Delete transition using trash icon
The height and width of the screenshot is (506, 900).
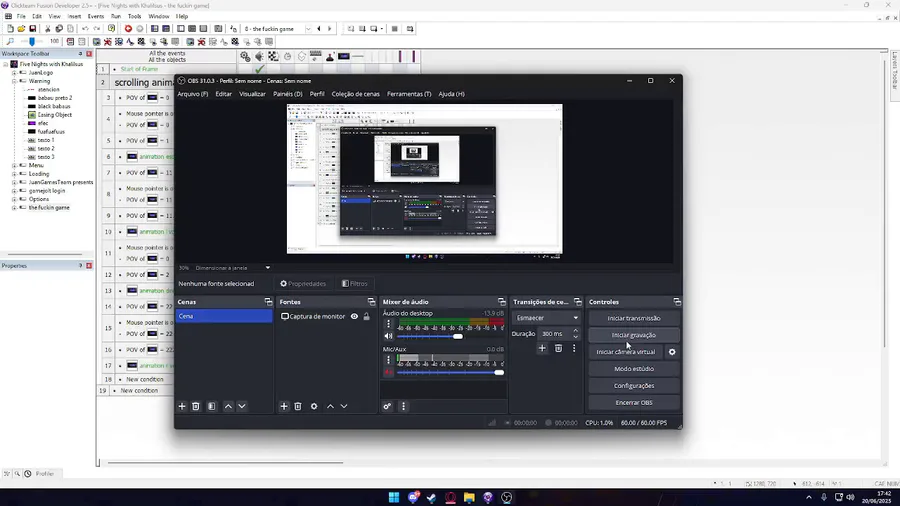(558, 348)
